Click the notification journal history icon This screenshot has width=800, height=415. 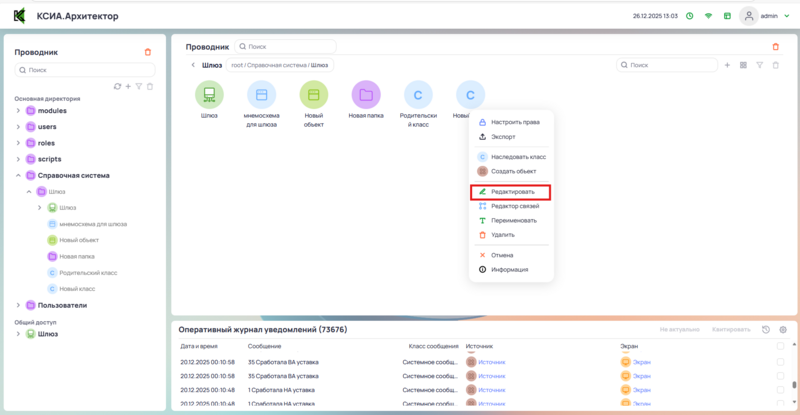click(765, 329)
